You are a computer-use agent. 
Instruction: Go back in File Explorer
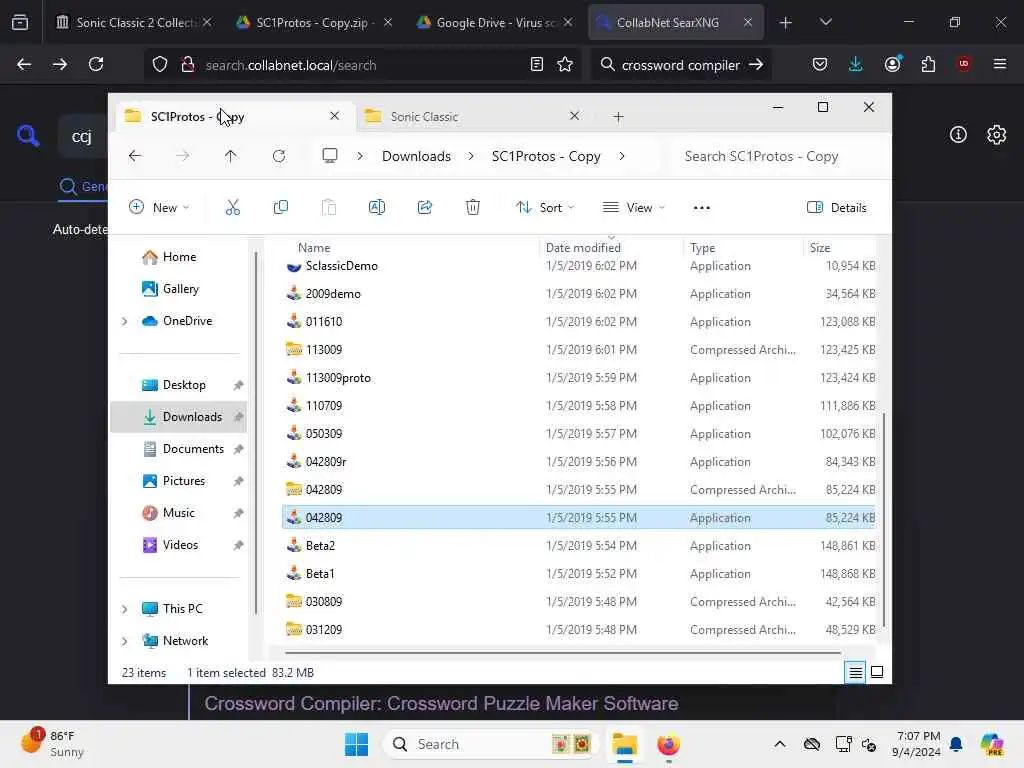(135, 156)
